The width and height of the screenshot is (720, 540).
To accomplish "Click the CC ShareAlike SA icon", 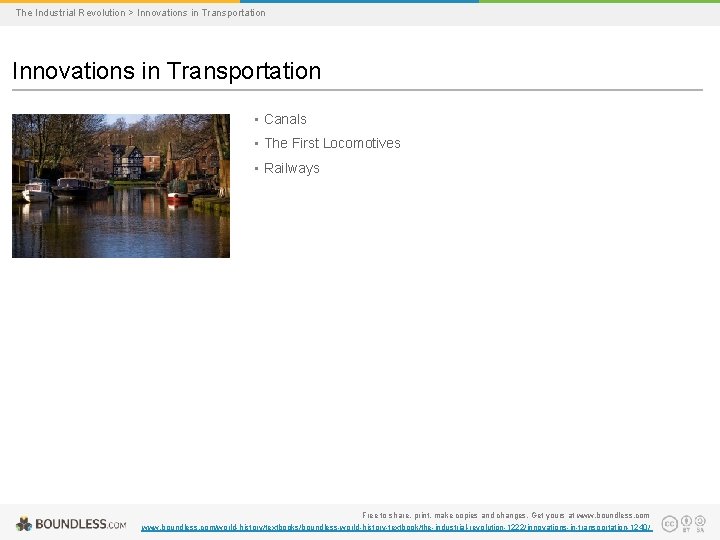I will pyautogui.click(x=700, y=523).
